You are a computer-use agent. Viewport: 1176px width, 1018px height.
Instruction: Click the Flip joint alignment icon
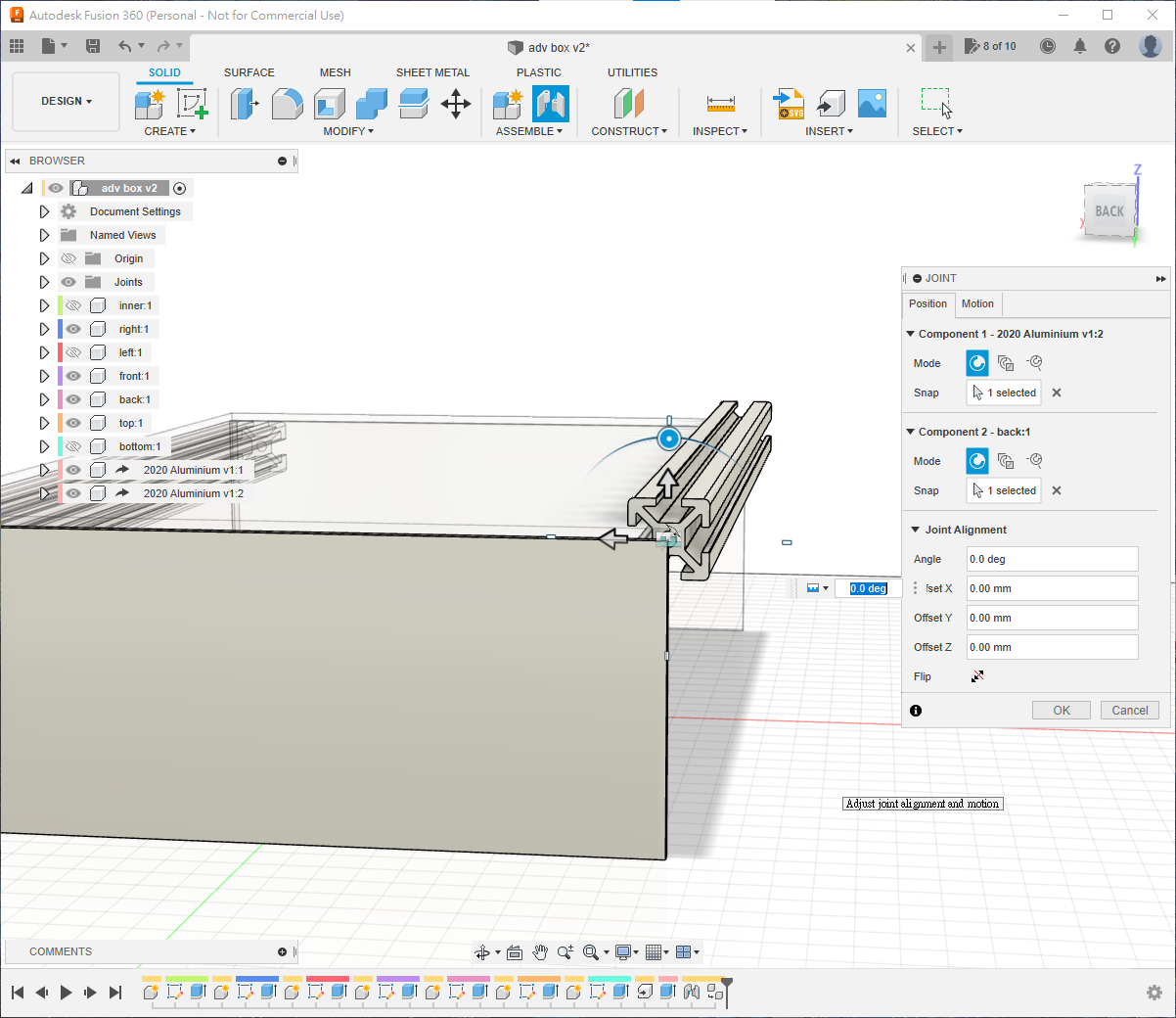[976, 676]
